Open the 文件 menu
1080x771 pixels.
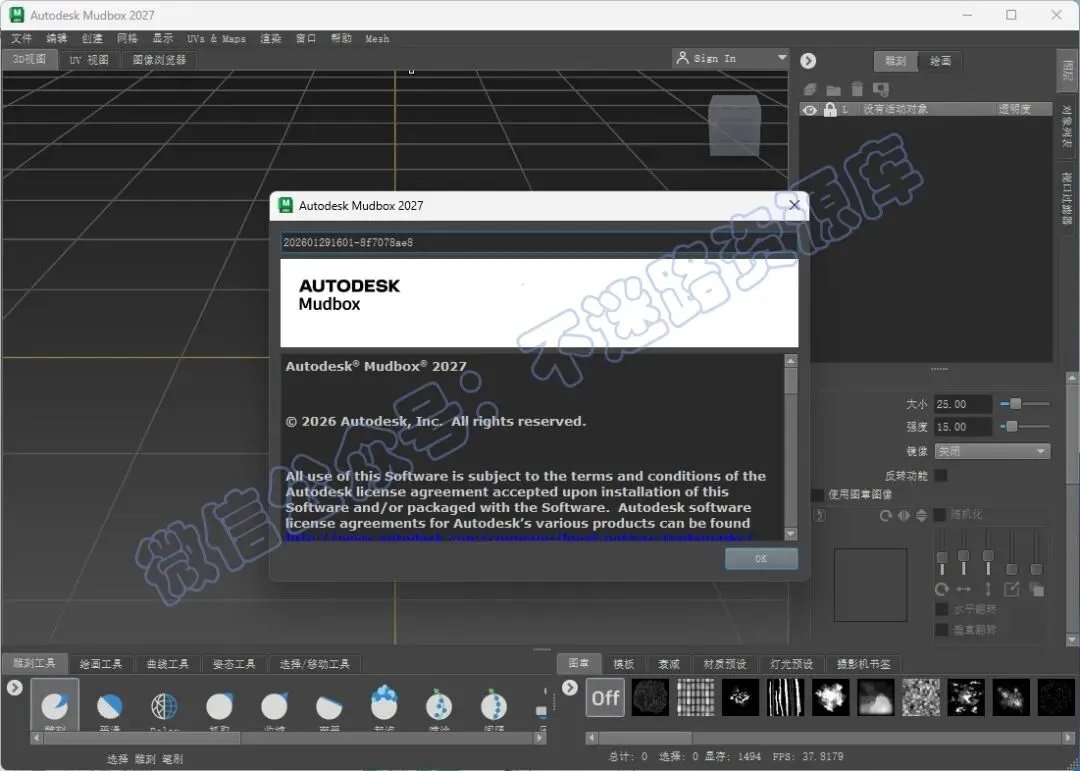point(21,39)
